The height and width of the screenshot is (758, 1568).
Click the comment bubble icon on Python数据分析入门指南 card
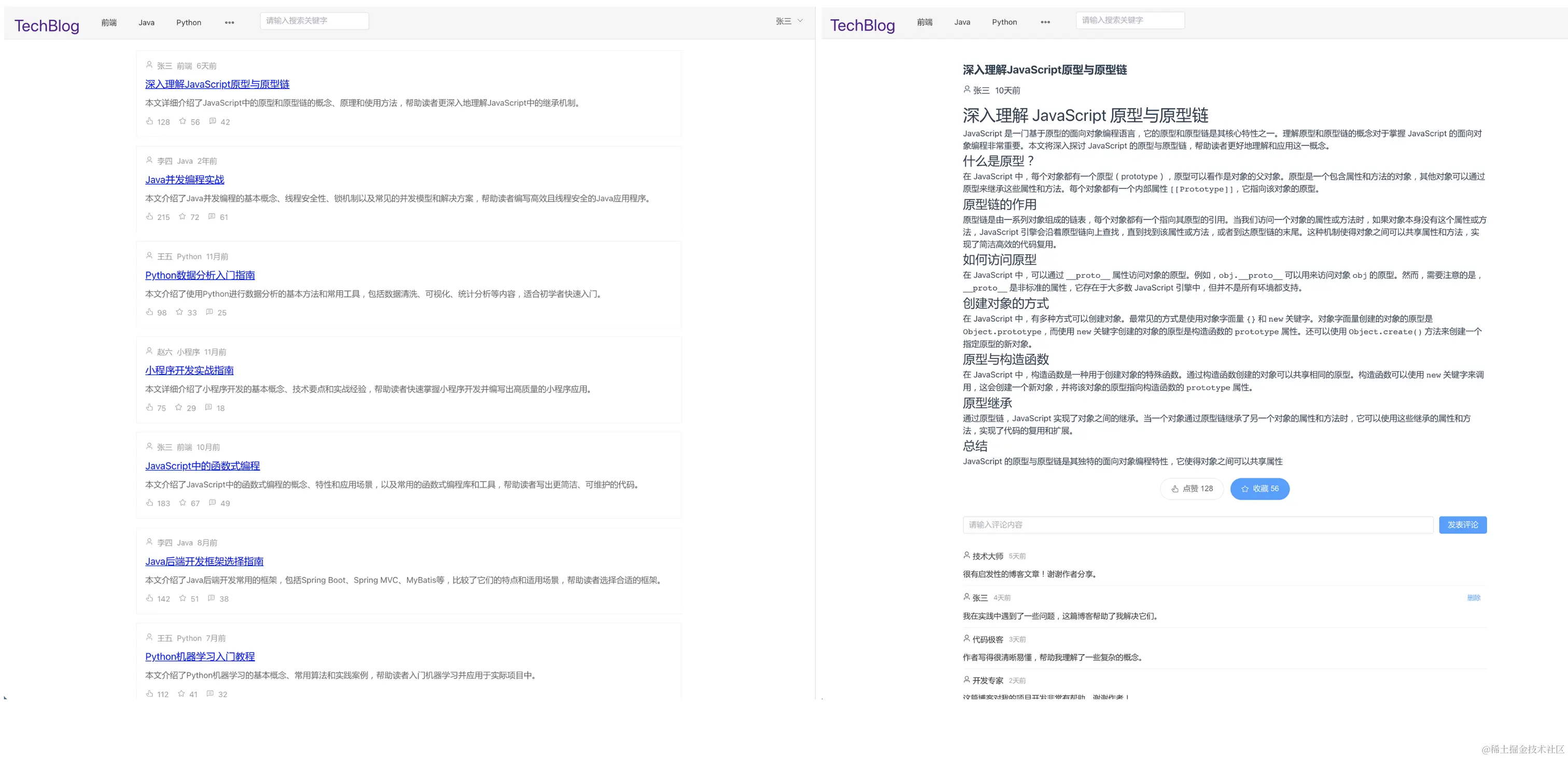(x=210, y=312)
